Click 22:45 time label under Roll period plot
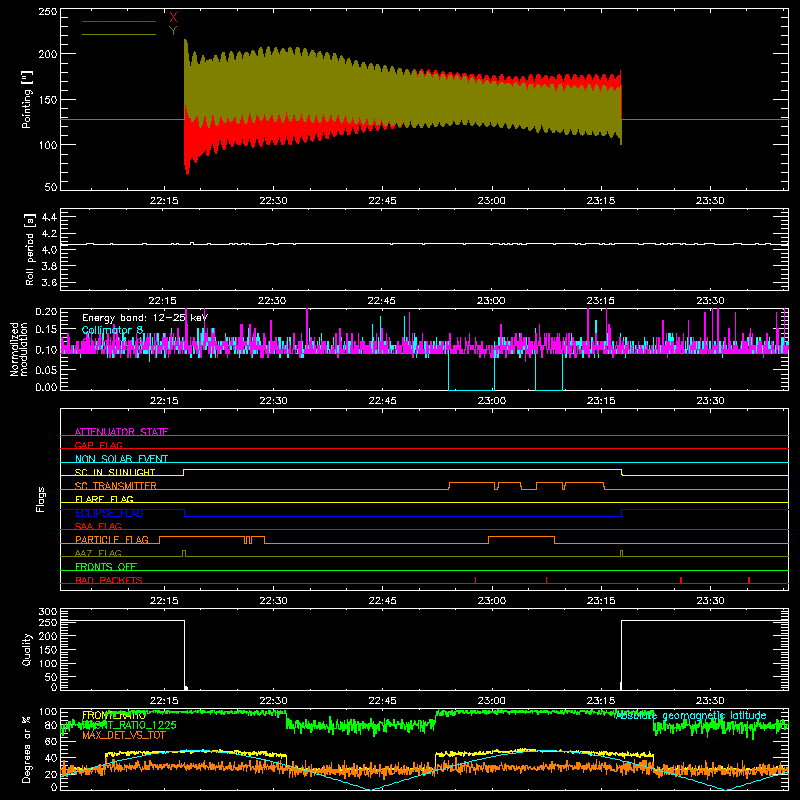Image resolution: width=800 pixels, height=800 pixels. pyautogui.click(x=382, y=301)
